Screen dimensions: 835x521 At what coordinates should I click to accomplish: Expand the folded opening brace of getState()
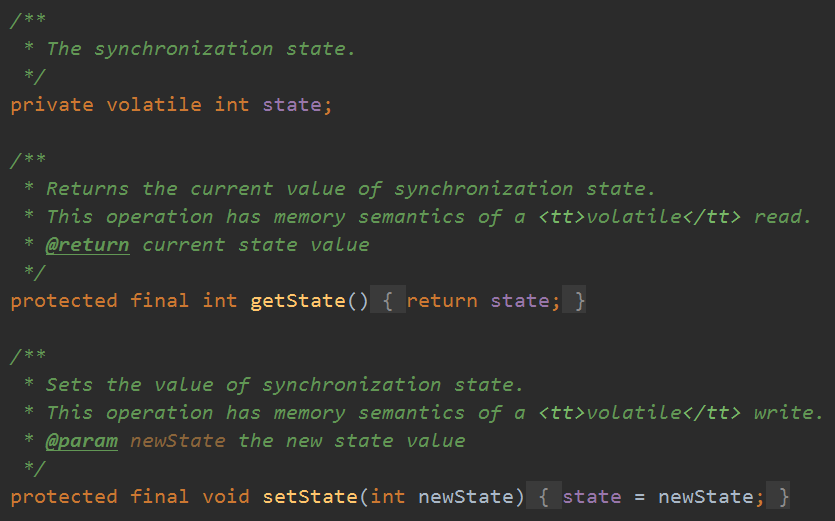388,300
